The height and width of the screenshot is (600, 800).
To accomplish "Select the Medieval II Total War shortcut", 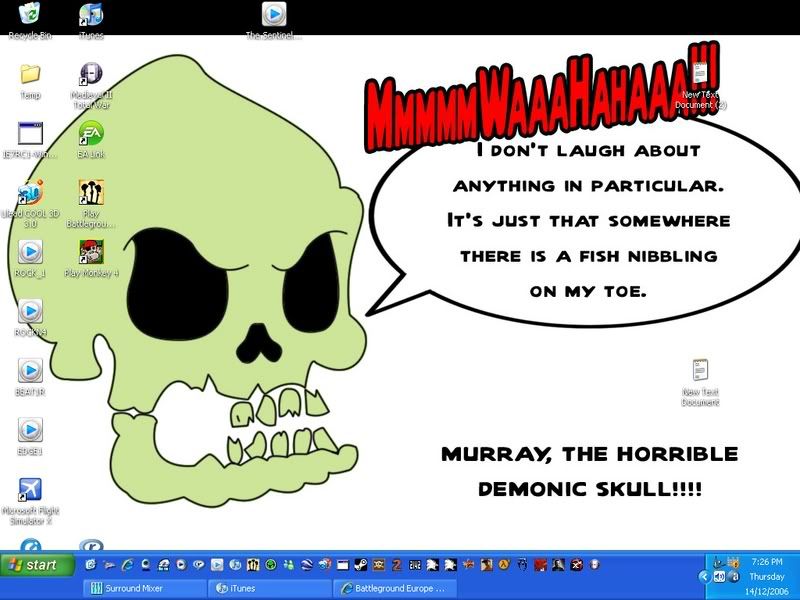I will pyautogui.click(x=91, y=86).
